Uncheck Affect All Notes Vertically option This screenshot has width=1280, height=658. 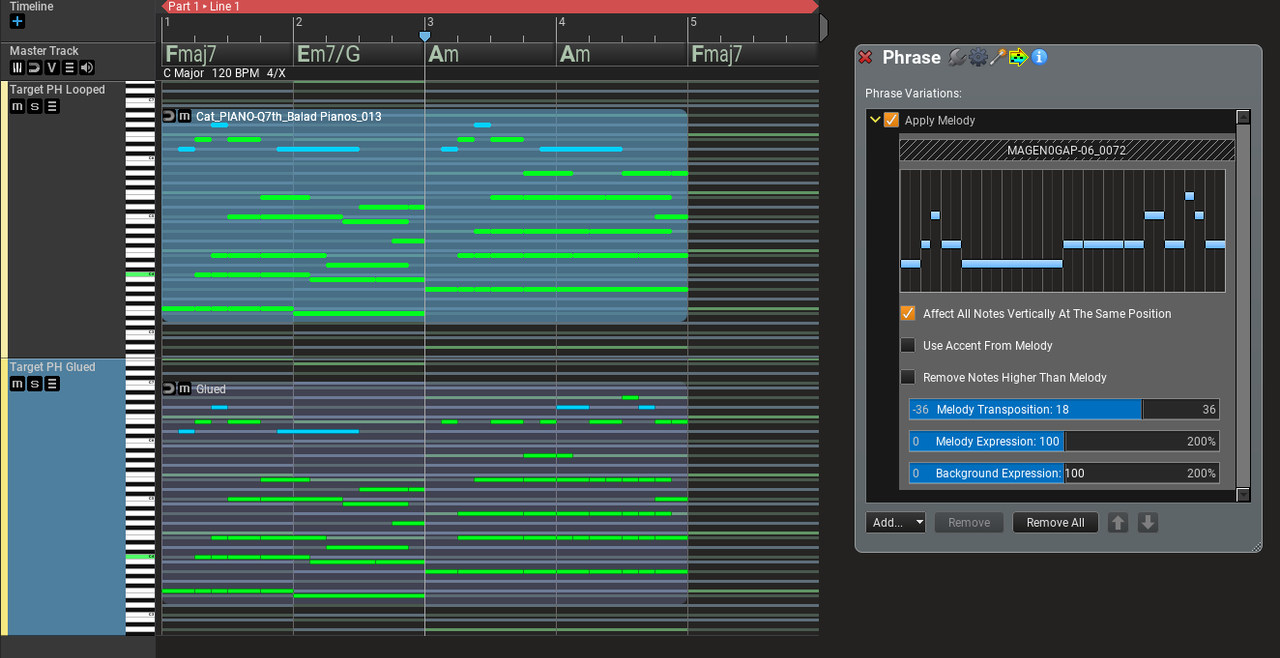click(x=908, y=313)
